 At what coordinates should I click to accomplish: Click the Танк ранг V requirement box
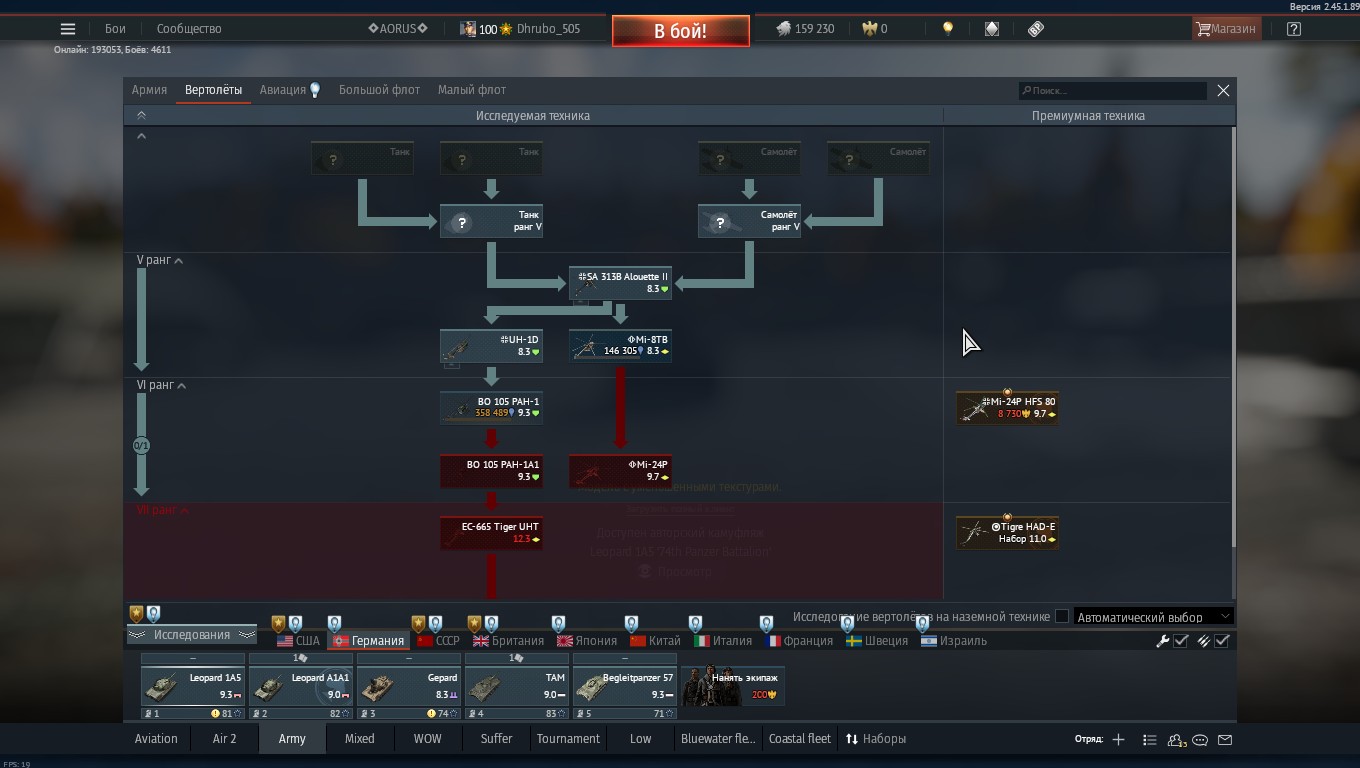491,221
